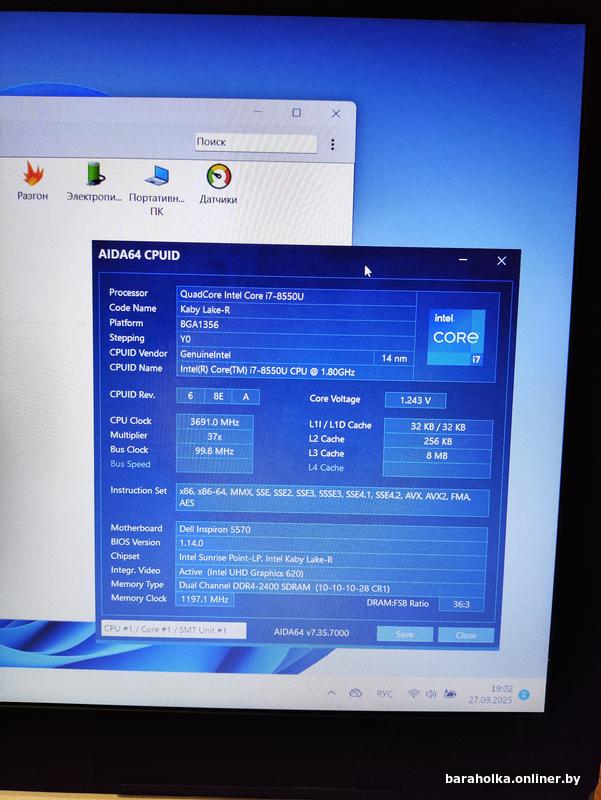Open the notification badge in the taskbar
This screenshot has width=601, height=800.
tap(524, 695)
